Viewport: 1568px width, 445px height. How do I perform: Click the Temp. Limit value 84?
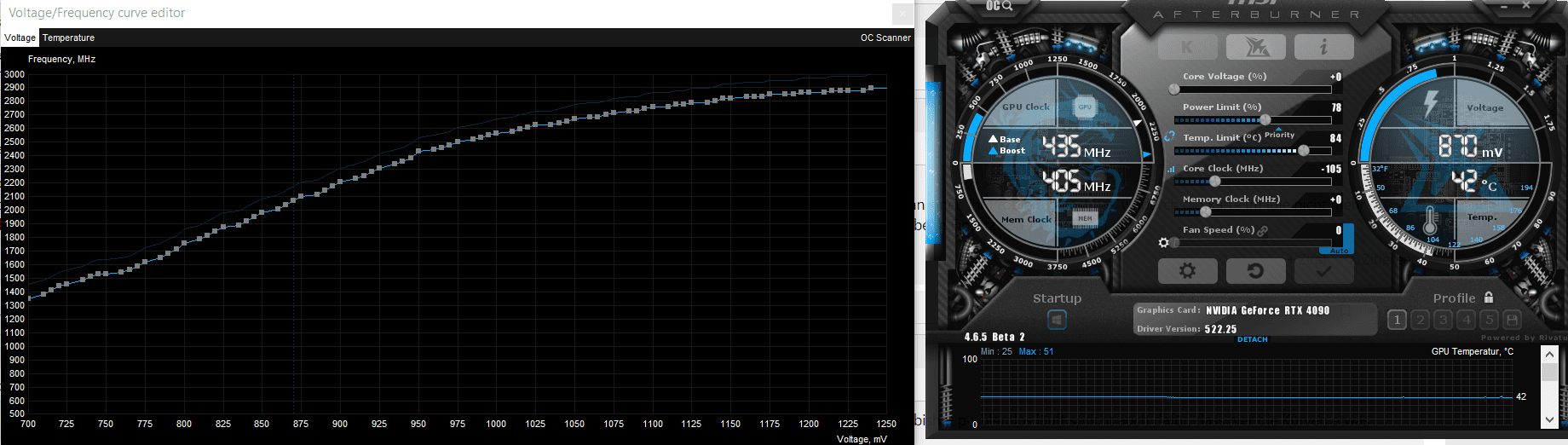pos(1335,138)
